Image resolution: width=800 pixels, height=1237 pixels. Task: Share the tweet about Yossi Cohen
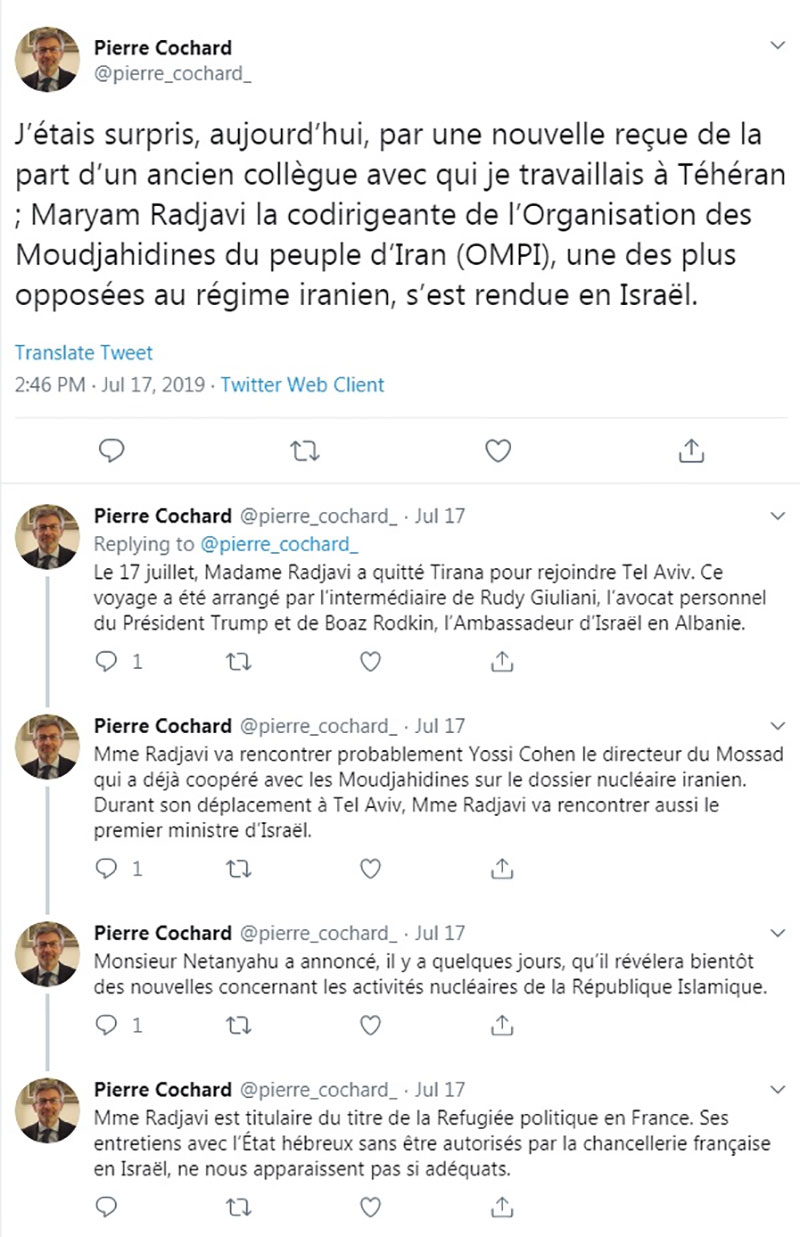tap(504, 869)
